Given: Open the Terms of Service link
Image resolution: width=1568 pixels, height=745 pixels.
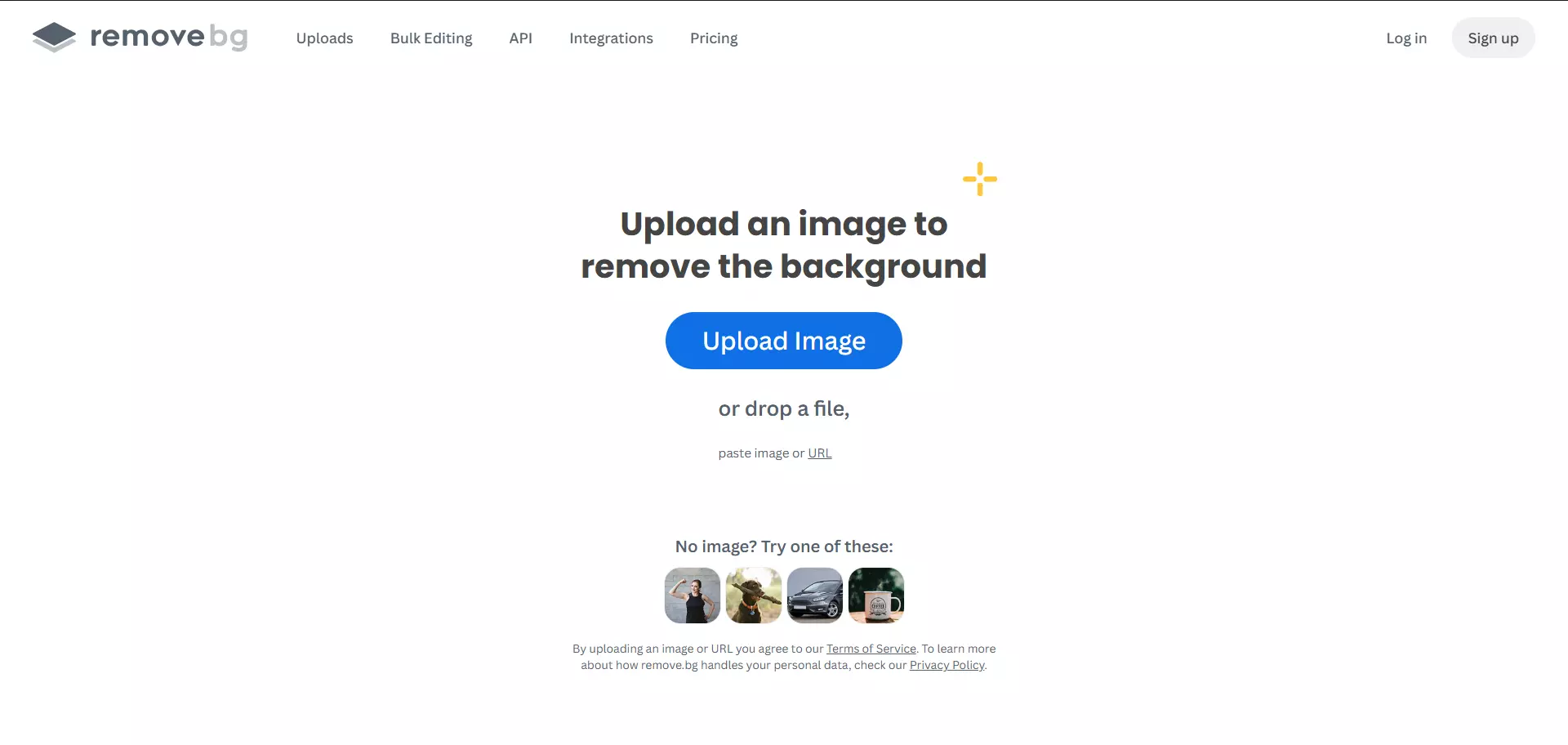Looking at the screenshot, I should click(x=871, y=649).
